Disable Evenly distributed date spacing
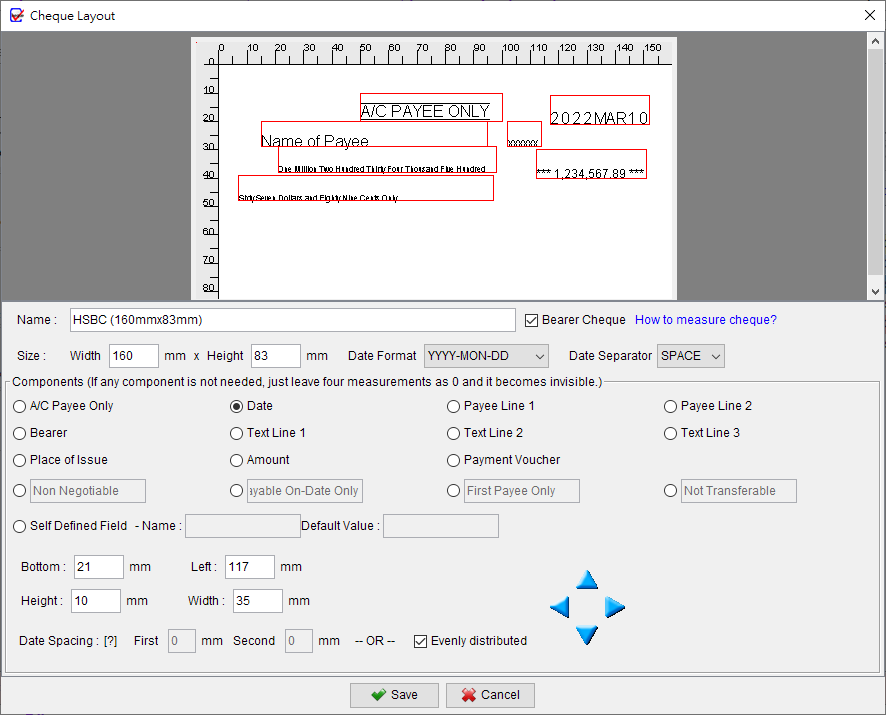The height and width of the screenshot is (715, 886). pos(422,641)
